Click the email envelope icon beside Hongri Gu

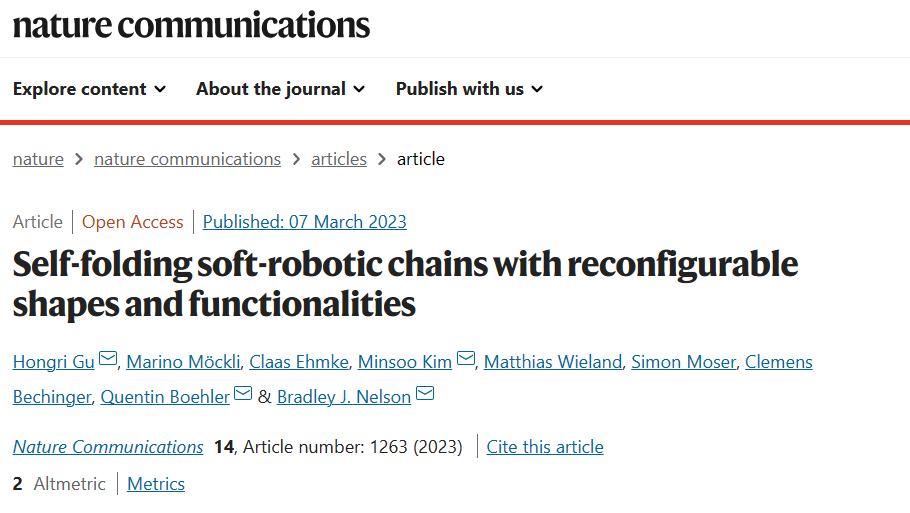coord(108,359)
